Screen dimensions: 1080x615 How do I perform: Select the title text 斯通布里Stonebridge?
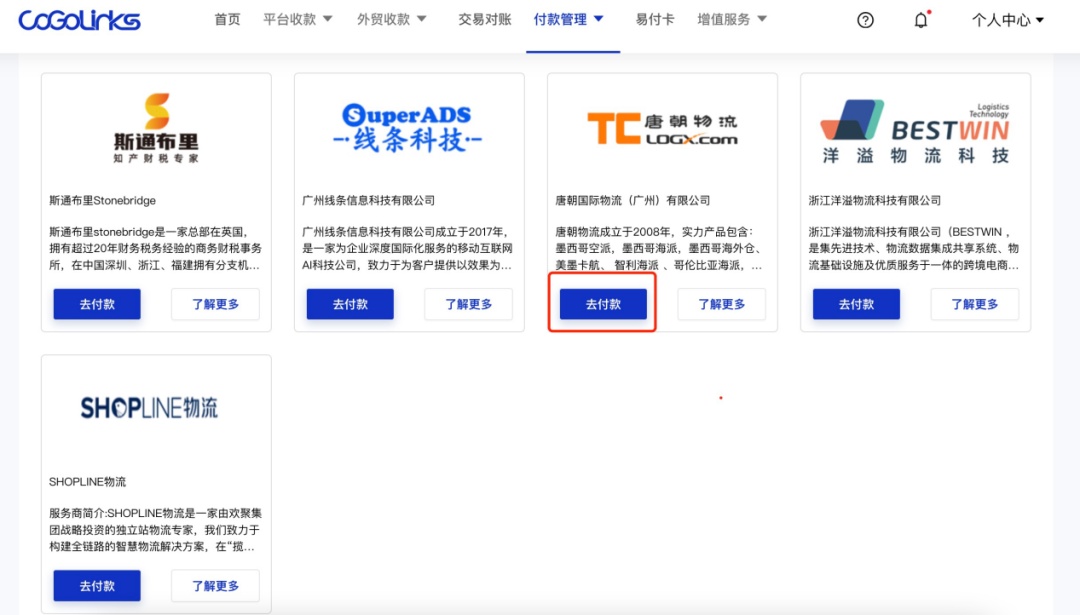coord(103,200)
